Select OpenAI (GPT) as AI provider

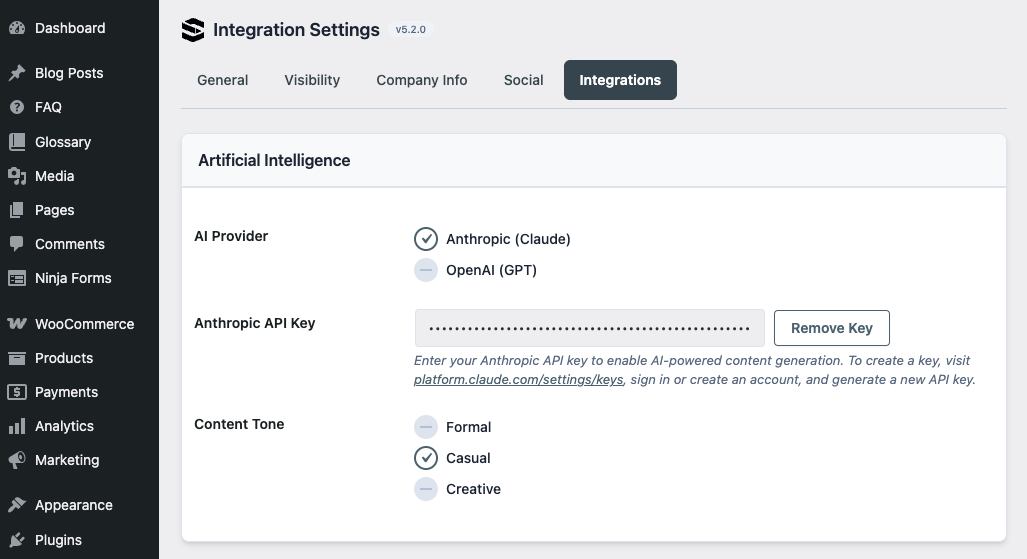(426, 270)
